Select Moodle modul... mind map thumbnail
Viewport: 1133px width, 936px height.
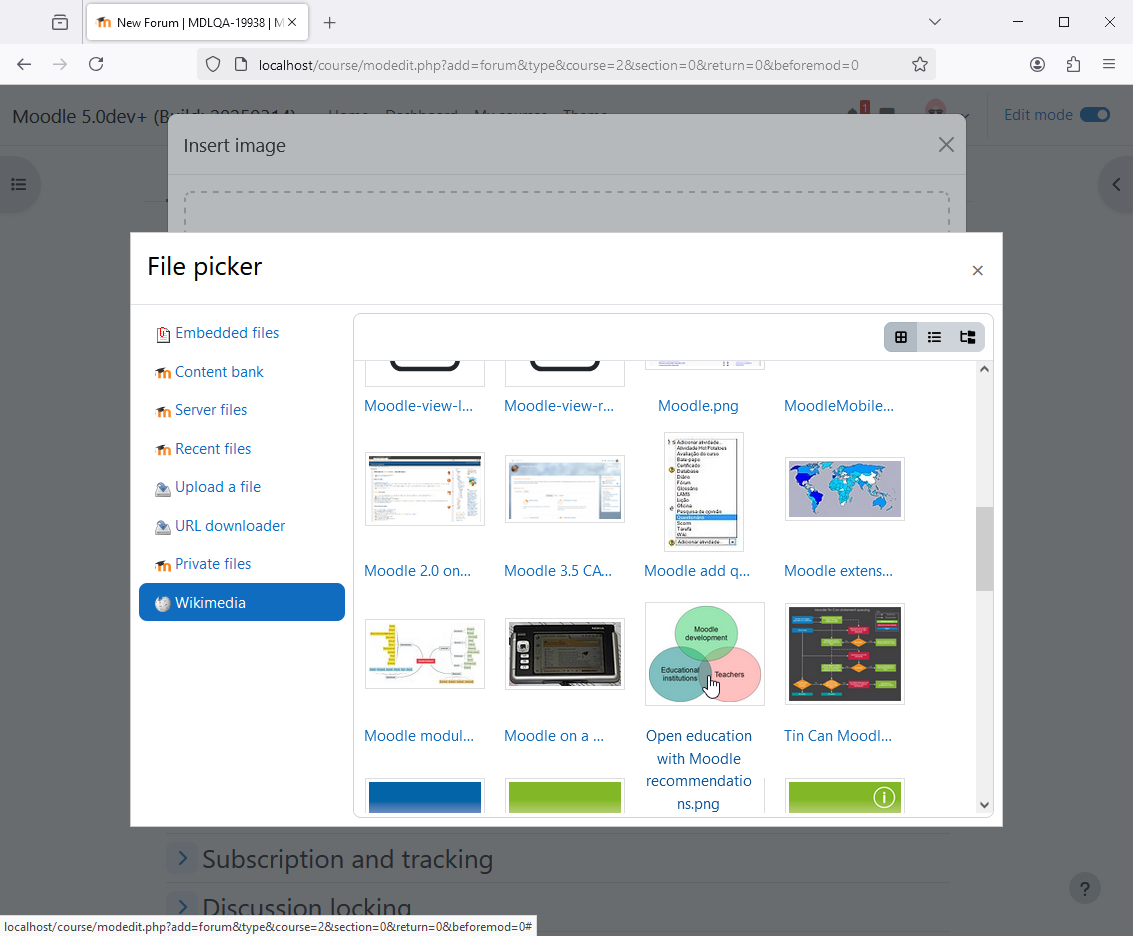425,654
